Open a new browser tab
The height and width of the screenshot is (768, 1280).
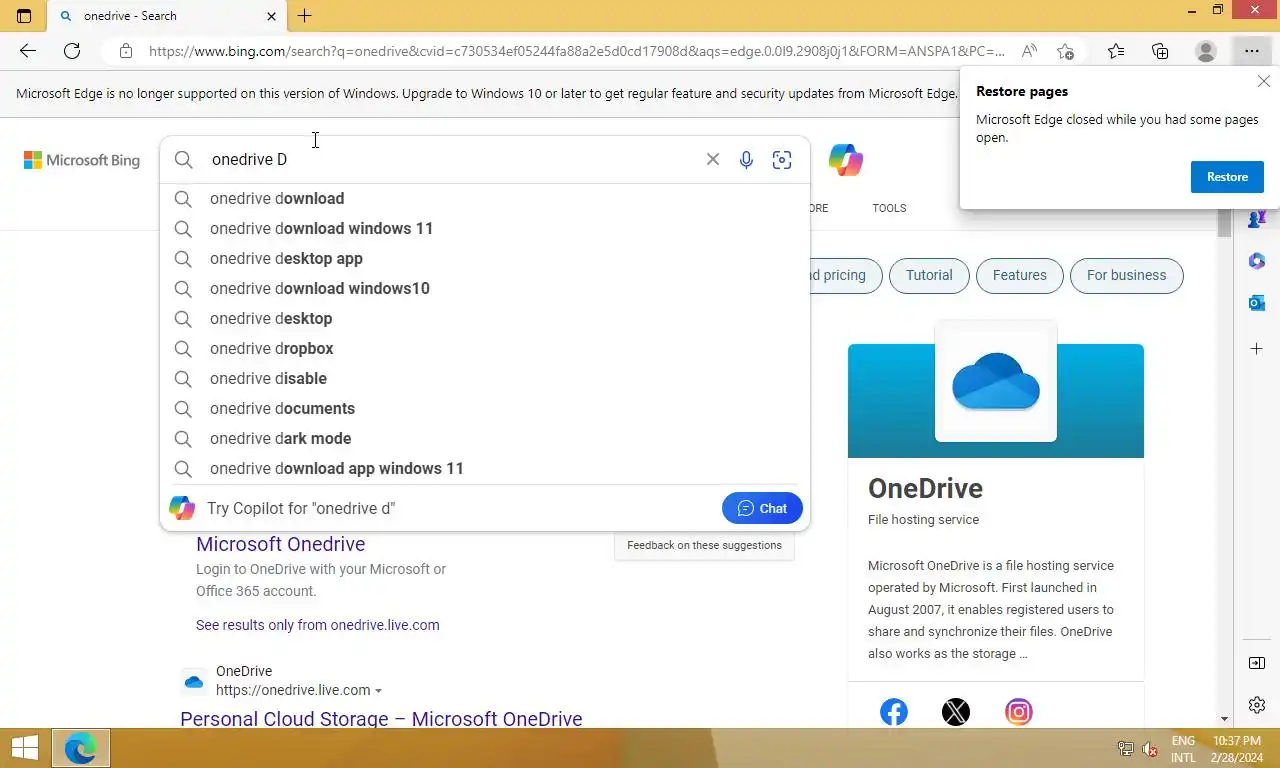coord(305,16)
